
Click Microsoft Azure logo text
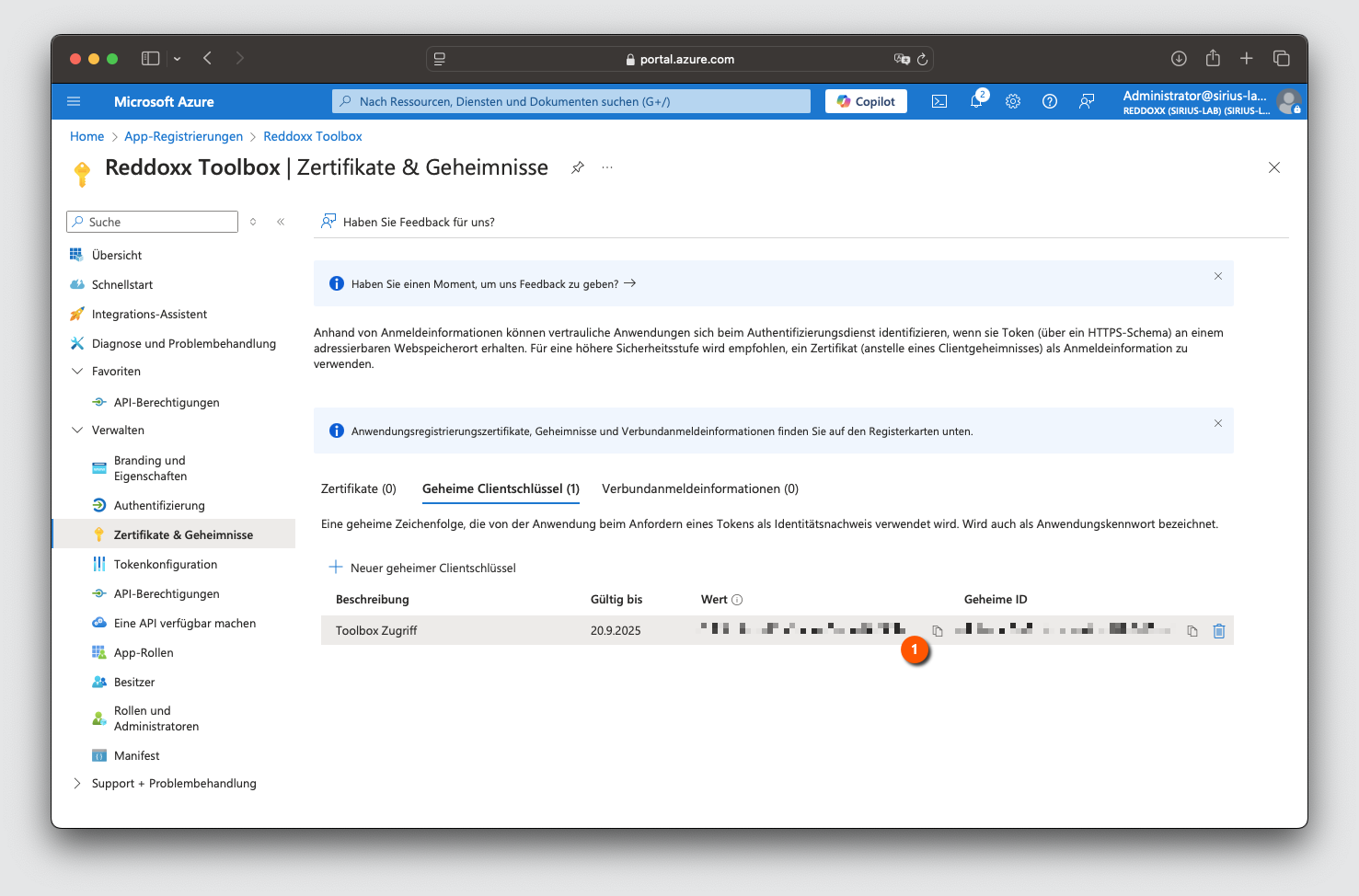click(164, 101)
